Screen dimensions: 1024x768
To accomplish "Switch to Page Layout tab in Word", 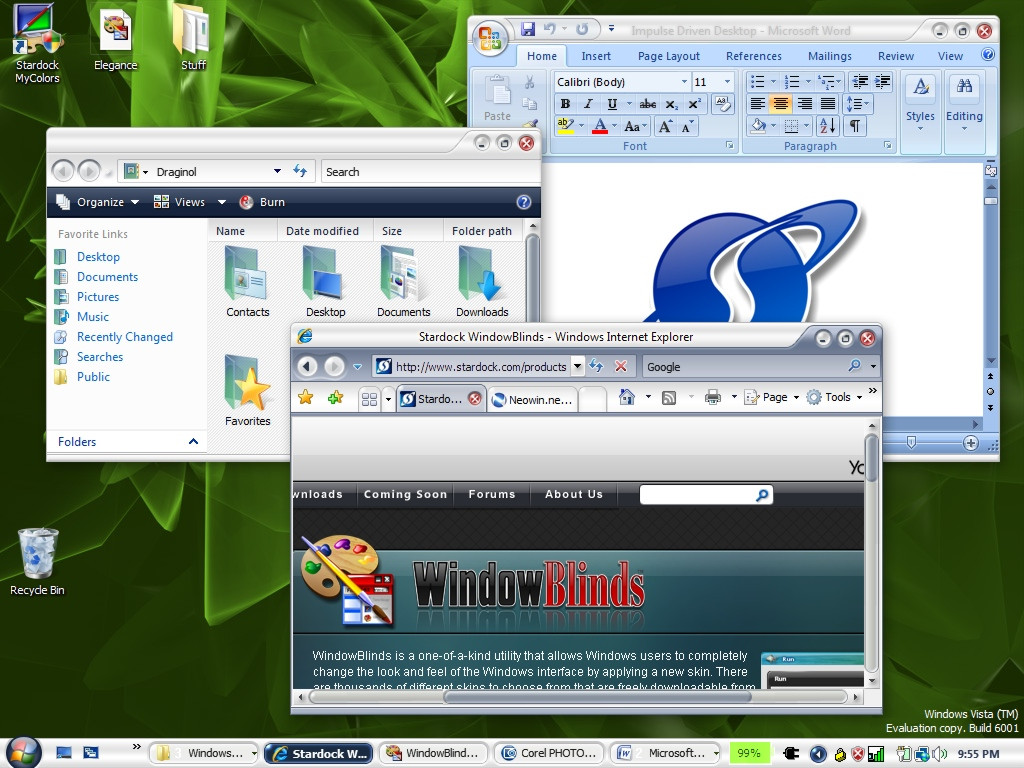I will pyautogui.click(x=668, y=56).
